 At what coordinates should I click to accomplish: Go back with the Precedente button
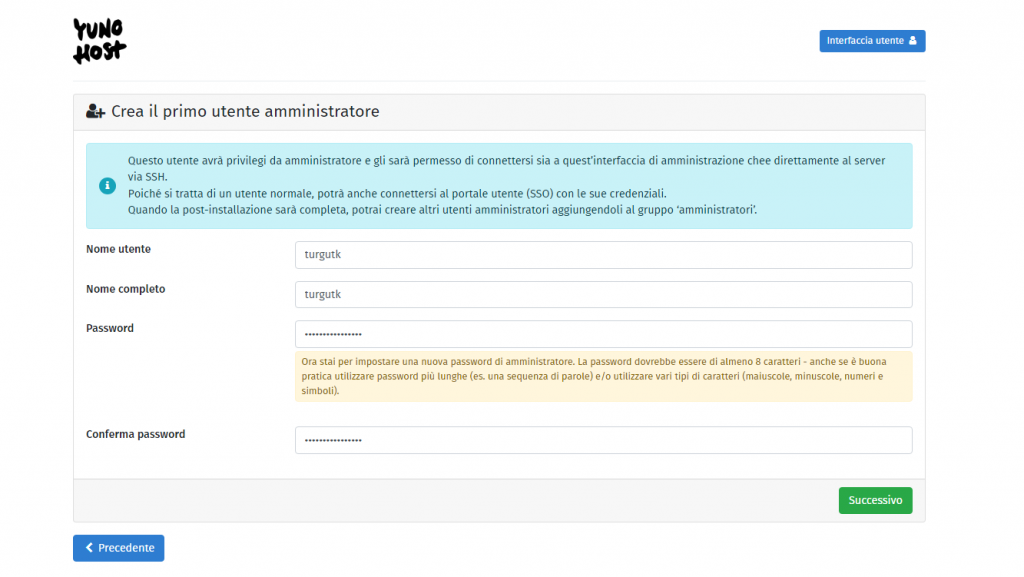[119, 548]
